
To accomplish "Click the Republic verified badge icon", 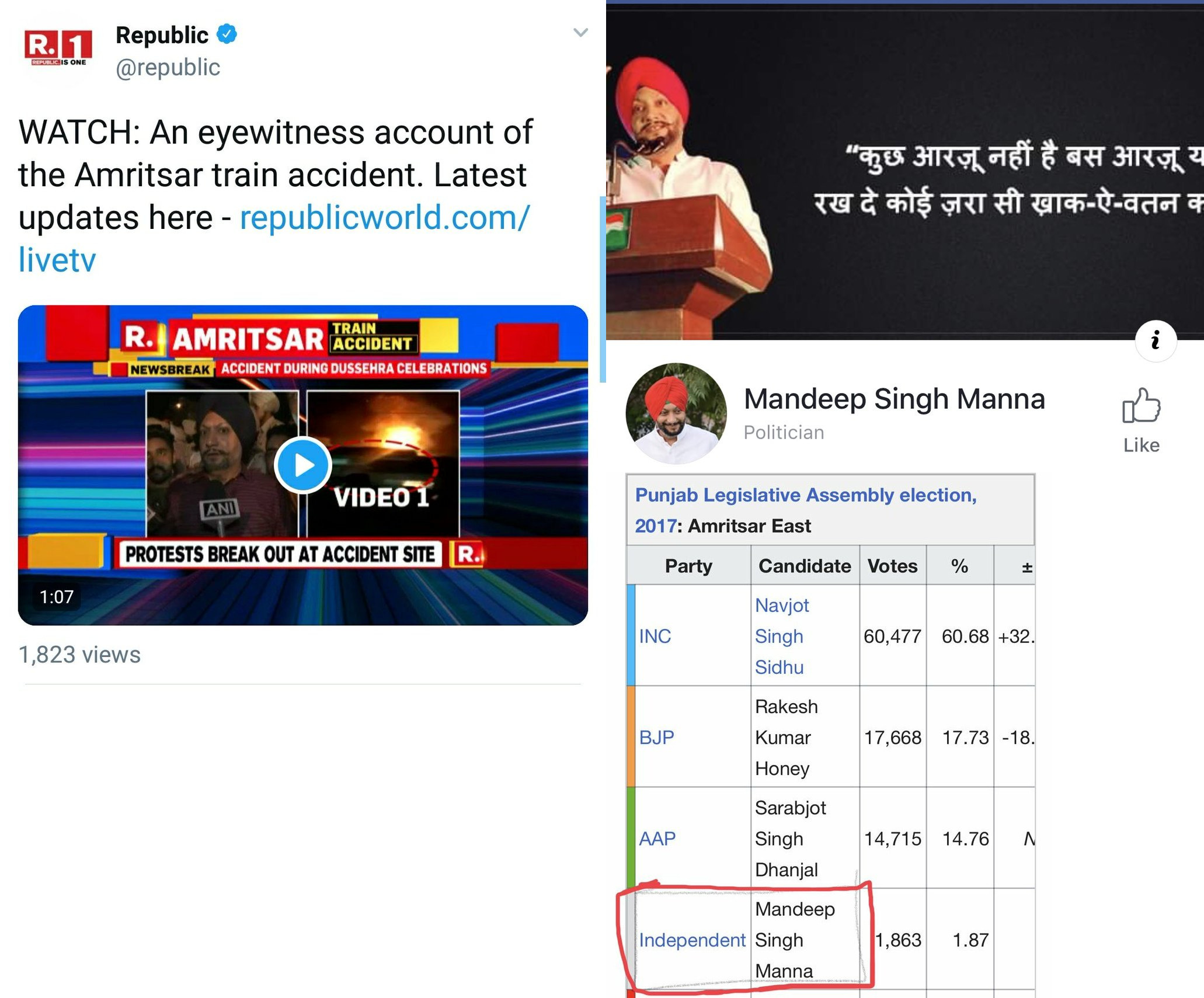I will 227,34.
